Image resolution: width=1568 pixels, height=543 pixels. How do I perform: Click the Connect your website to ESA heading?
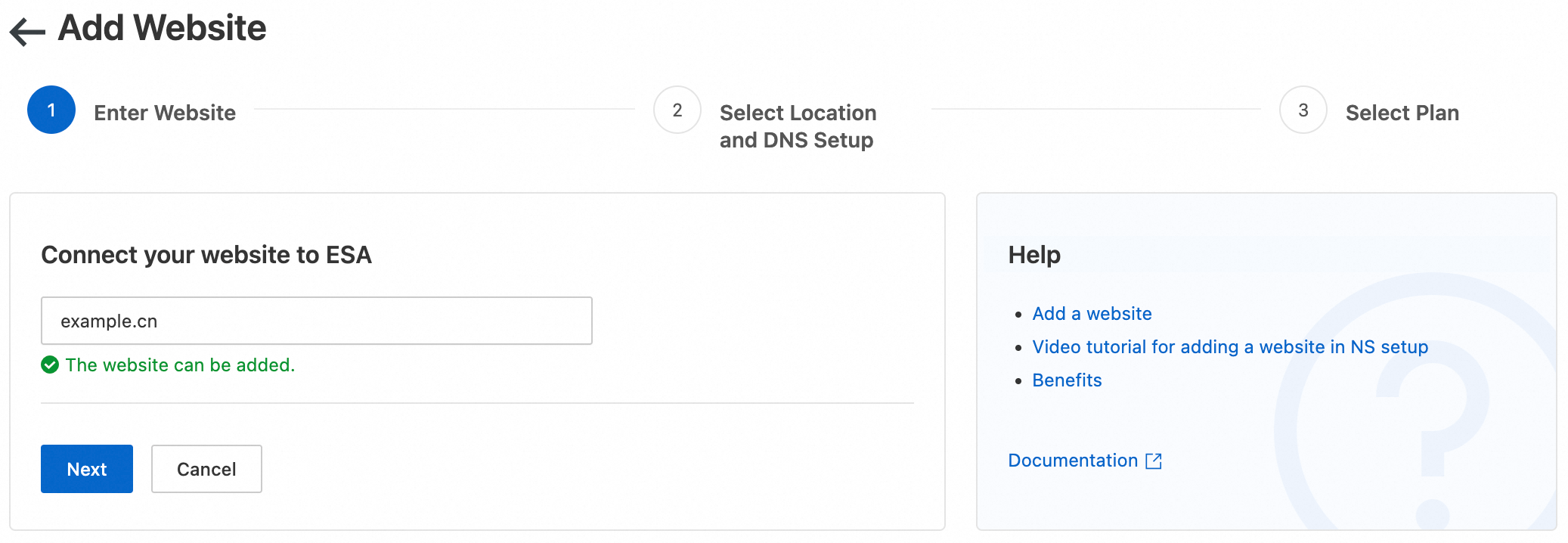click(206, 255)
